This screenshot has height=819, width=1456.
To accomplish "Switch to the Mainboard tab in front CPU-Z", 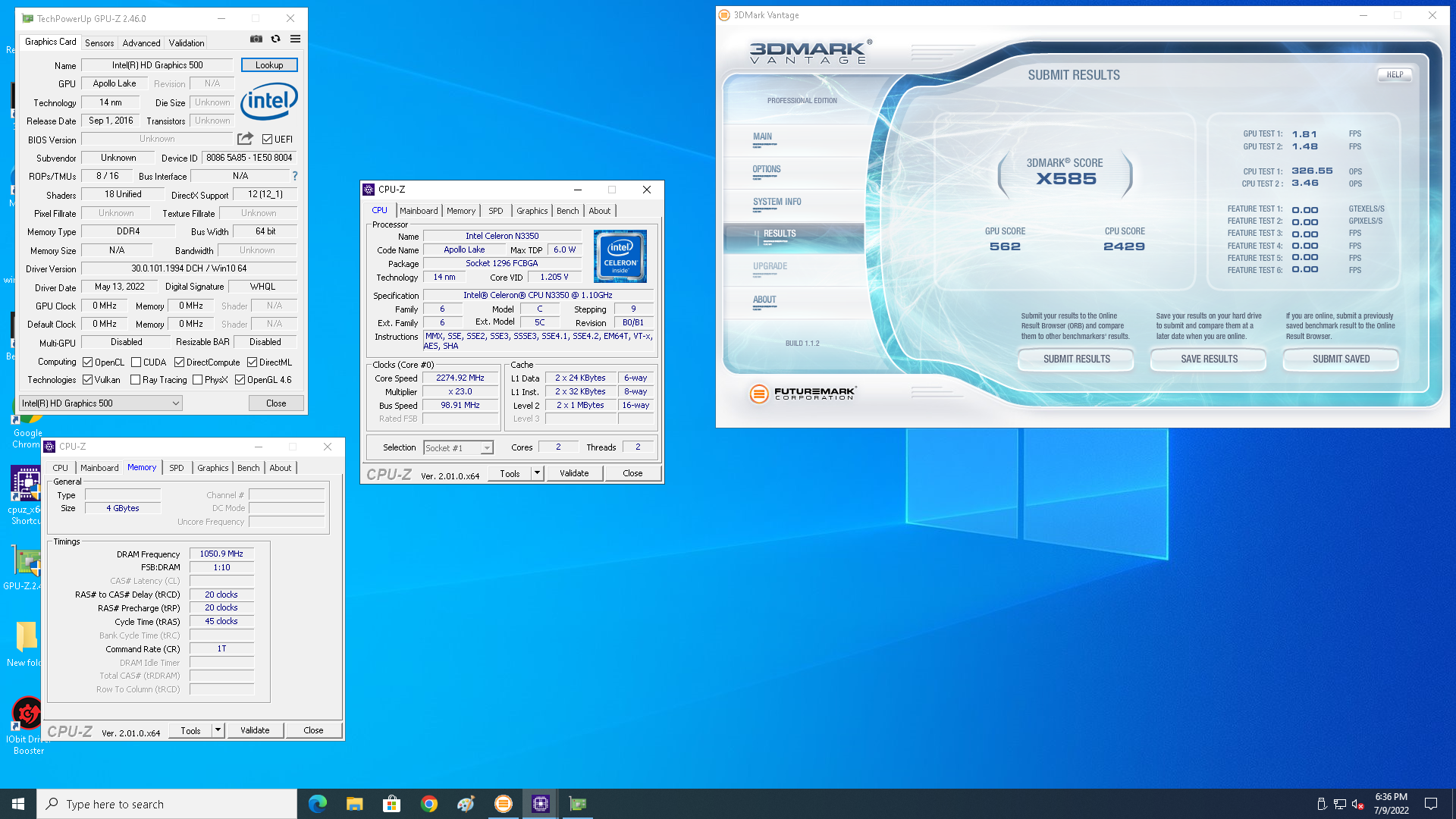I will [x=419, y=211].
